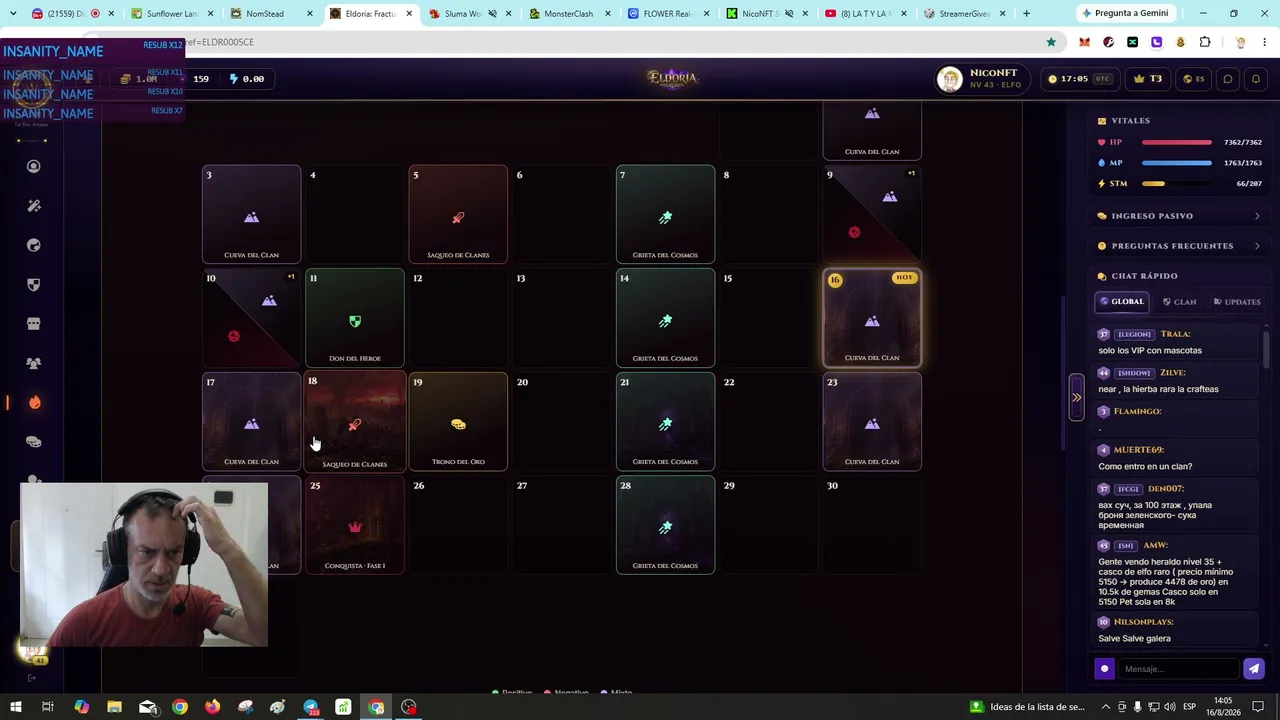This screenshot has width=1280, height=720.
Task: Click the Eldoria logo in header
Action: pyautogui.click(x=672, y=78)
